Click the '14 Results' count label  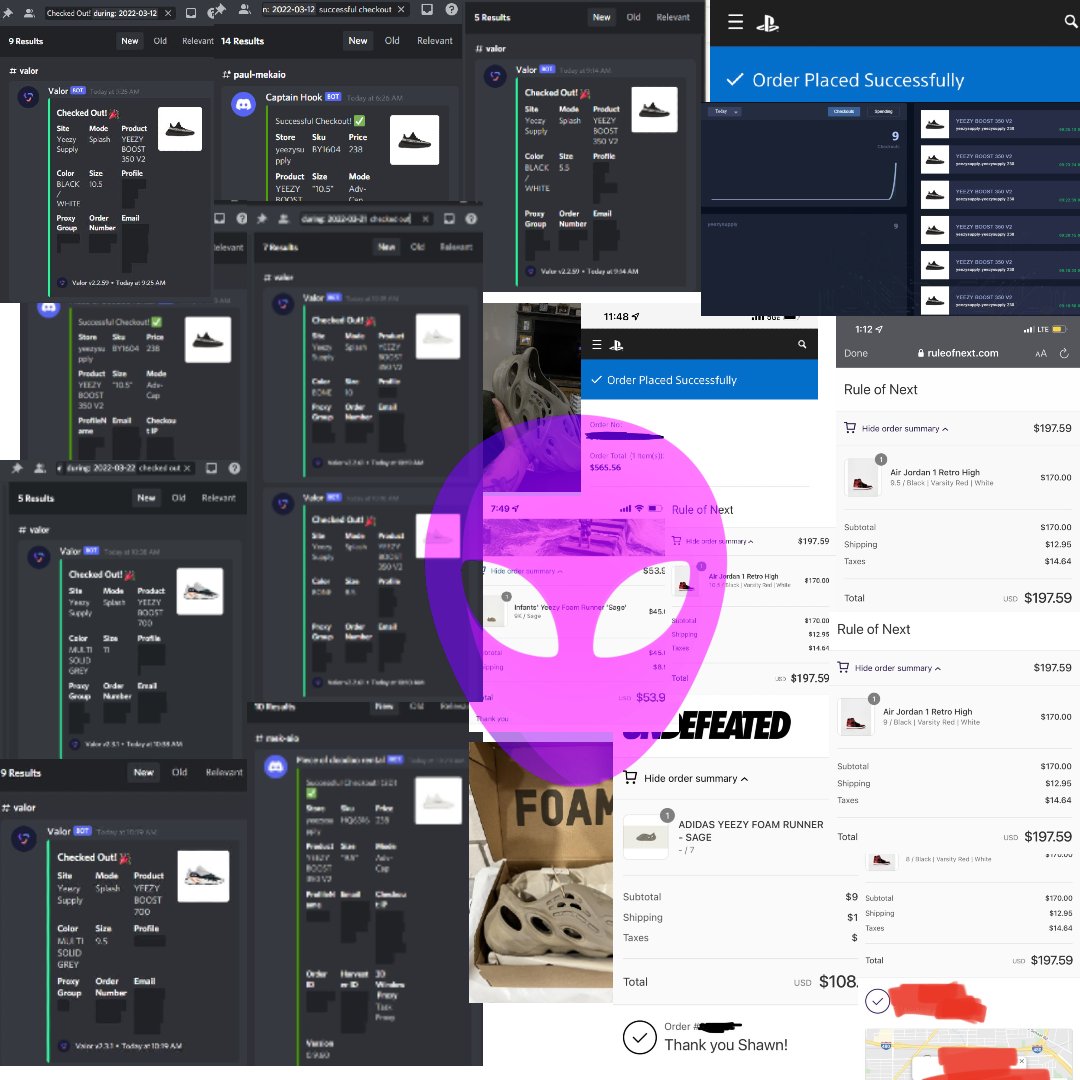click(242, 41)
